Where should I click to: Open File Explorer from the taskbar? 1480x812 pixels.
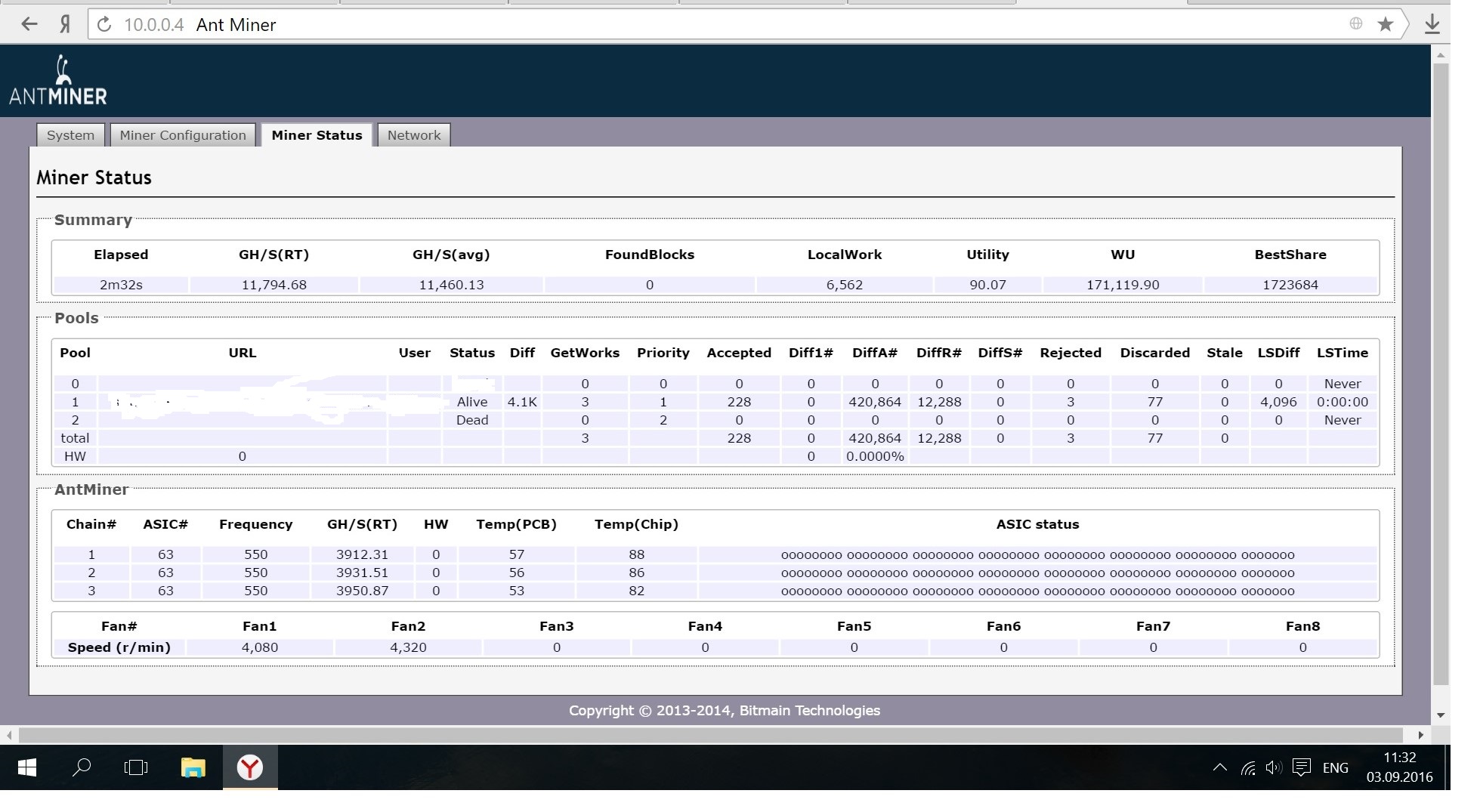click(193, 767)
